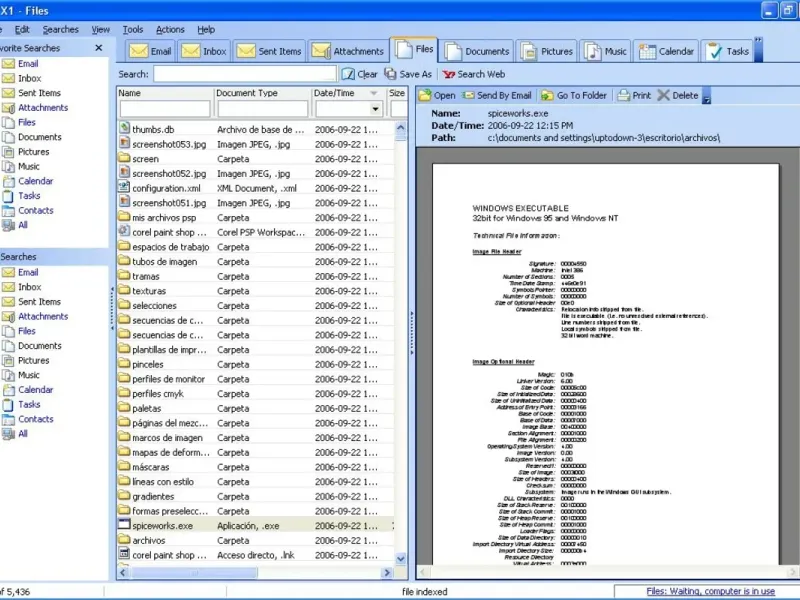
Task: Sort files by the Document Type column header
Action: 263,93
